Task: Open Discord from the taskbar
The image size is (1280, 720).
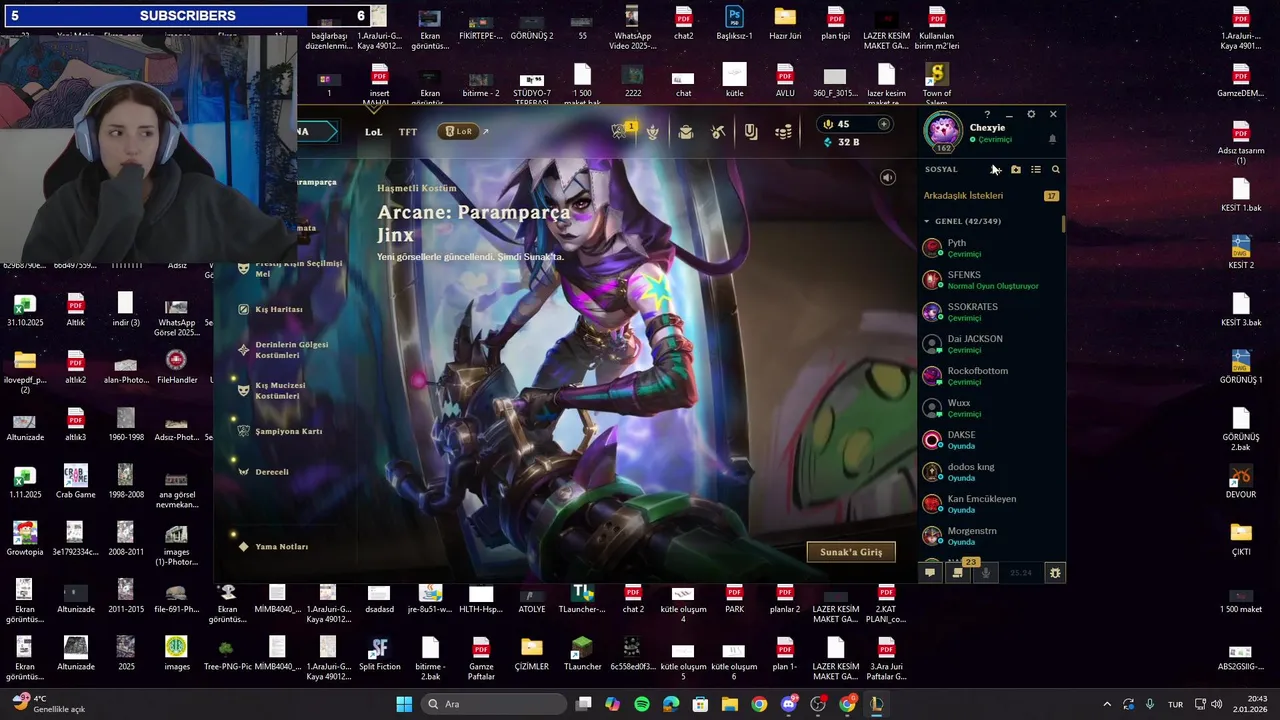Action: tap(789, 704)
